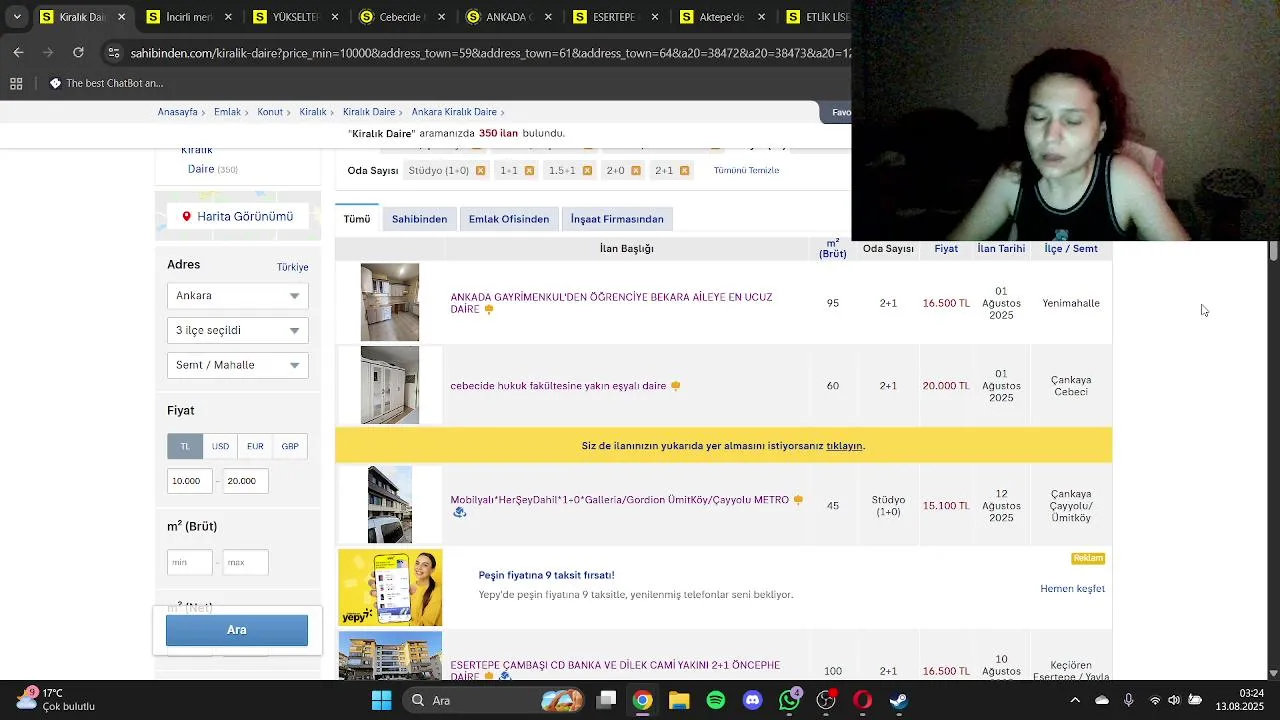Open Spotify from the taskbar
This screenshot has width=1280, height=720.
716,700
